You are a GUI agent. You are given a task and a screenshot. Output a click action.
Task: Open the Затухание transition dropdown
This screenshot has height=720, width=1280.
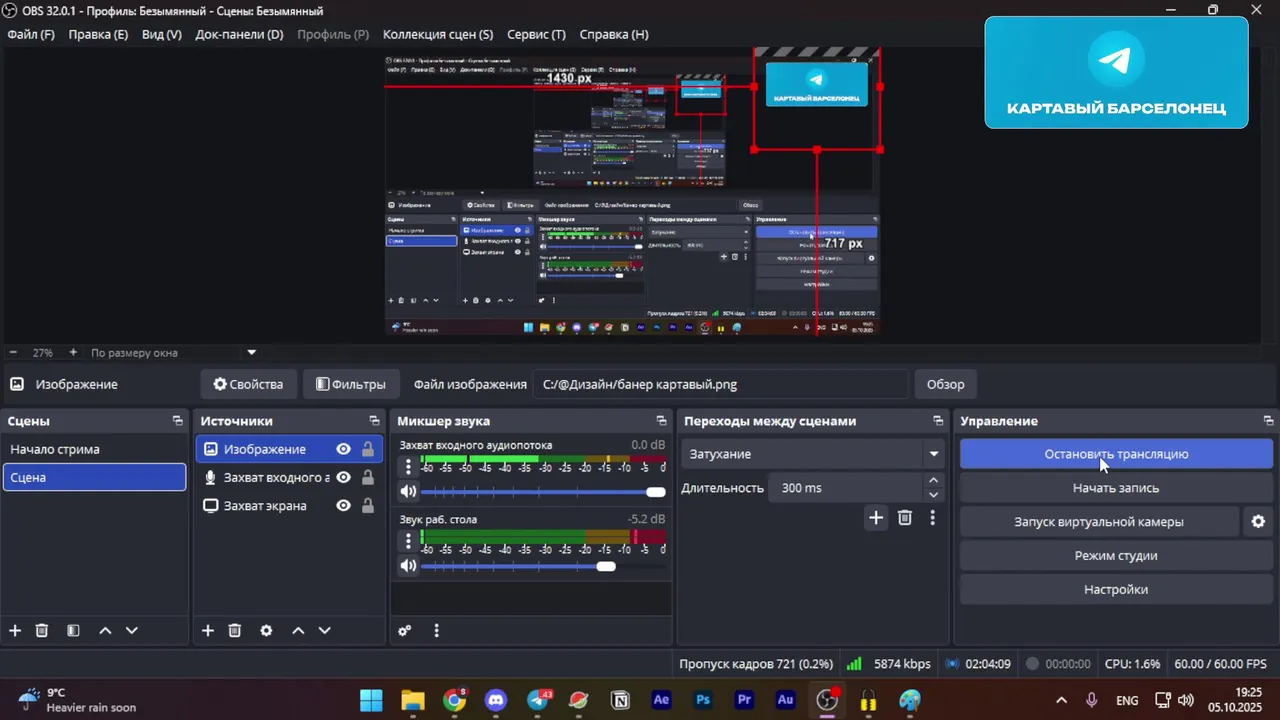tap(813, 454)
